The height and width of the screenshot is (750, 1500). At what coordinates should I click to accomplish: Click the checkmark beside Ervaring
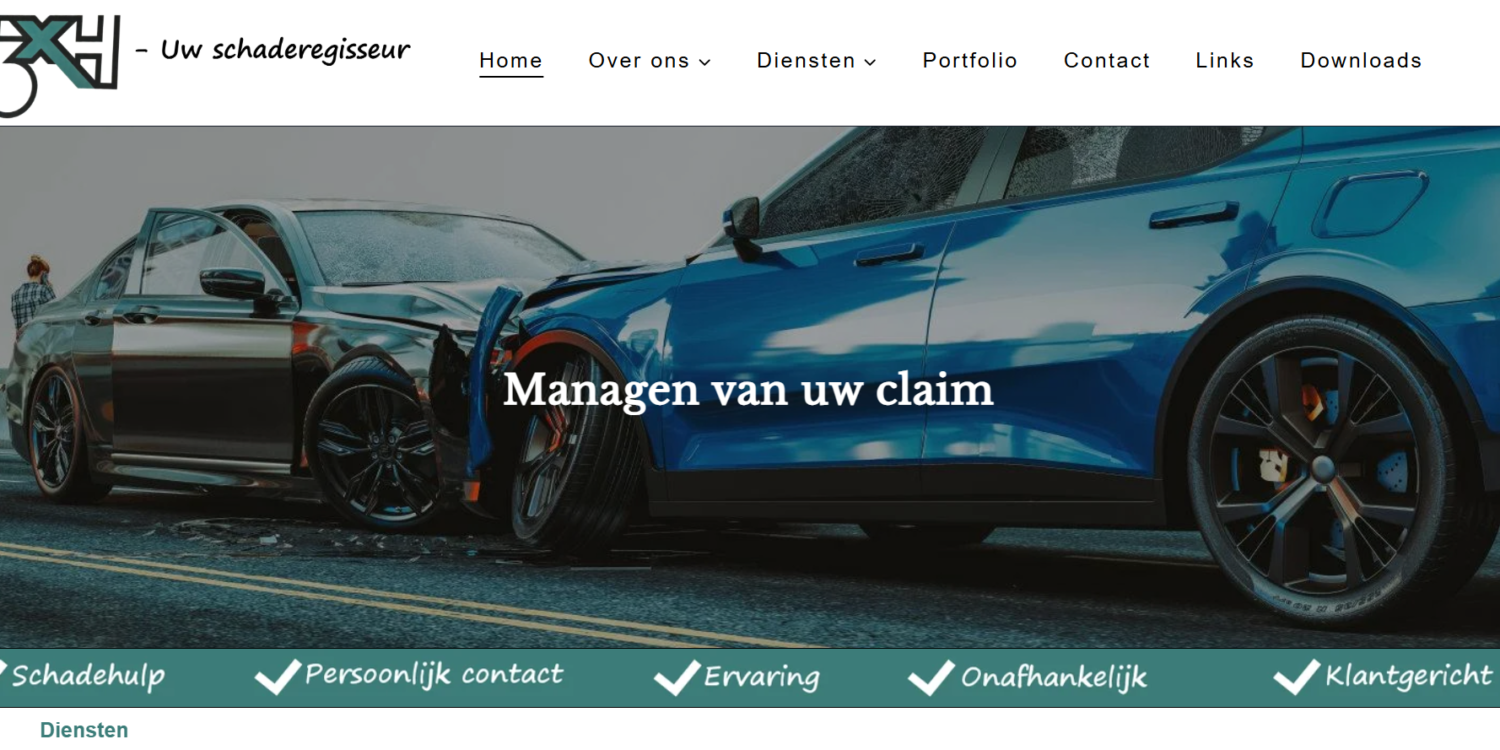[x=677, y=678]
